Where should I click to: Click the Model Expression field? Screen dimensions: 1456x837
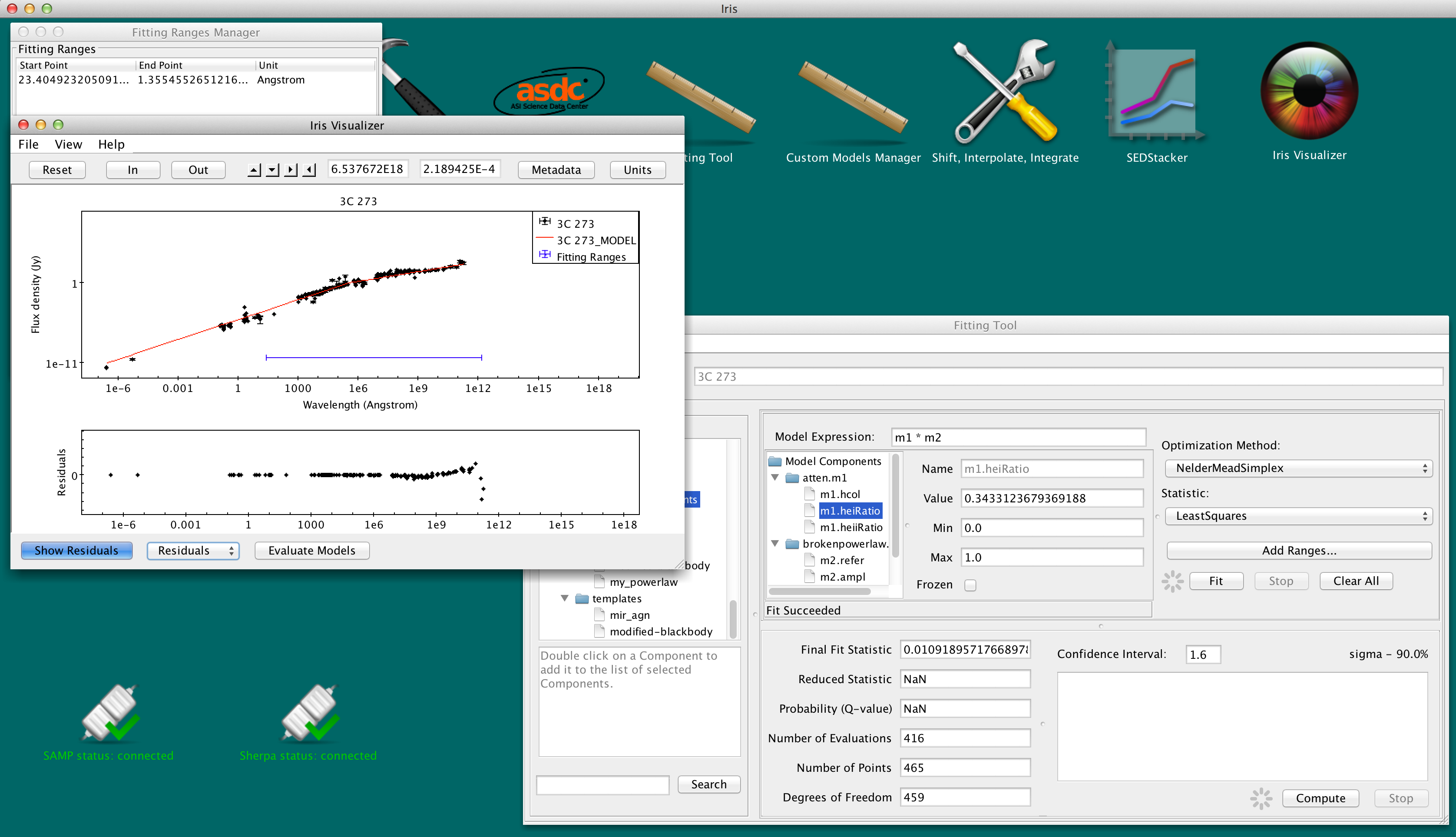click(1018, 437)
